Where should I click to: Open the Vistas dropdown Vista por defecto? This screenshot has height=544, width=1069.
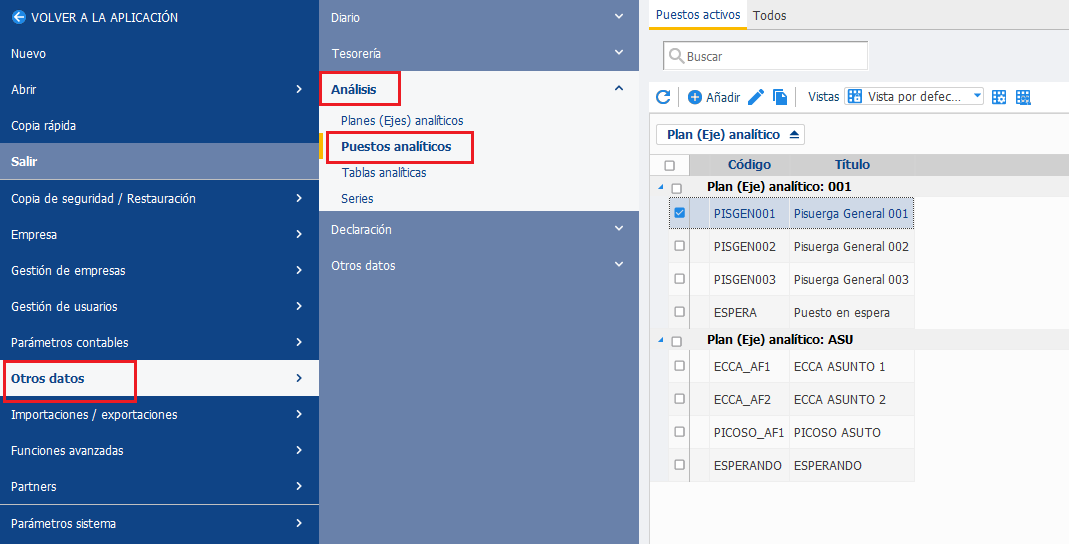[x=914, y=96]
